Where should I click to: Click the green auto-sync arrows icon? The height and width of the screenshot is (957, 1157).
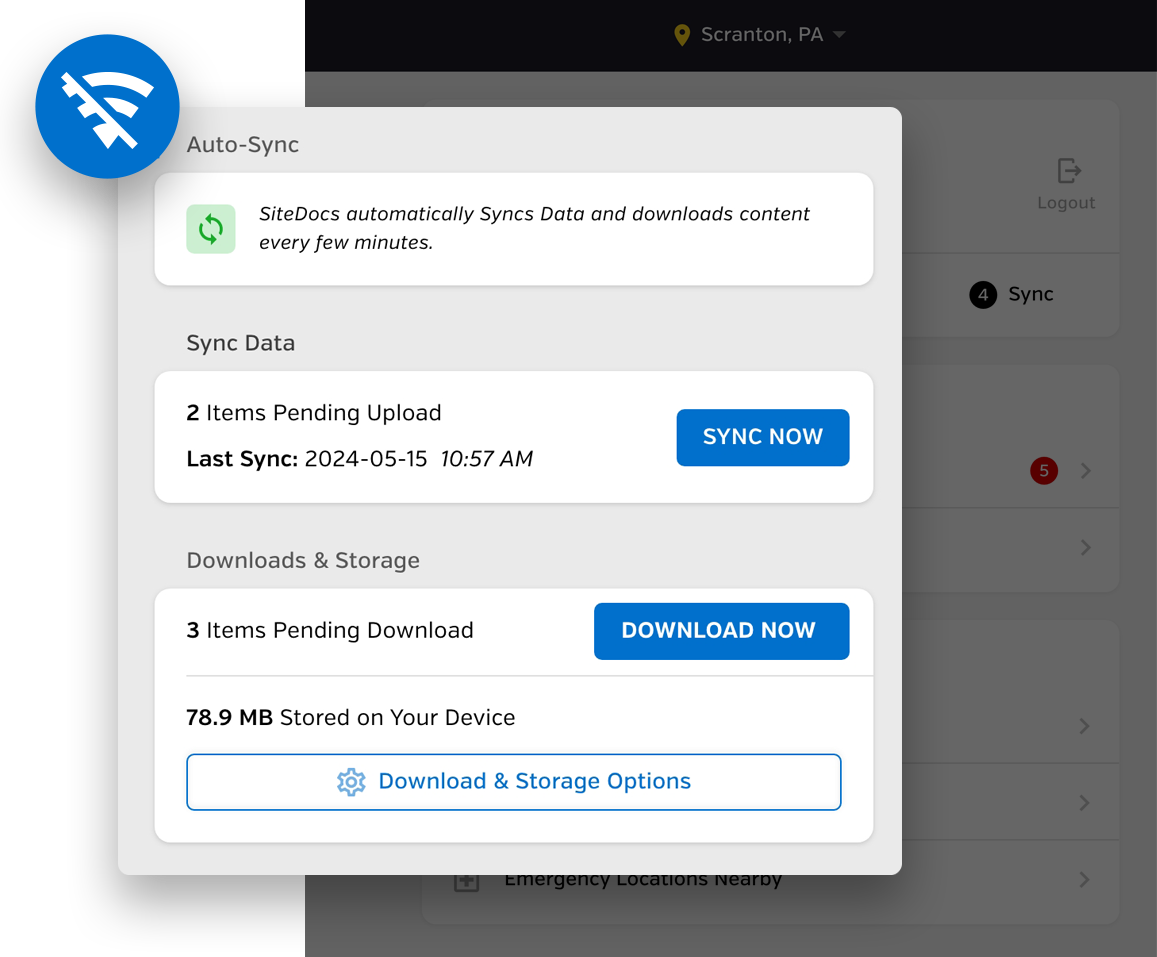point(211,229)
